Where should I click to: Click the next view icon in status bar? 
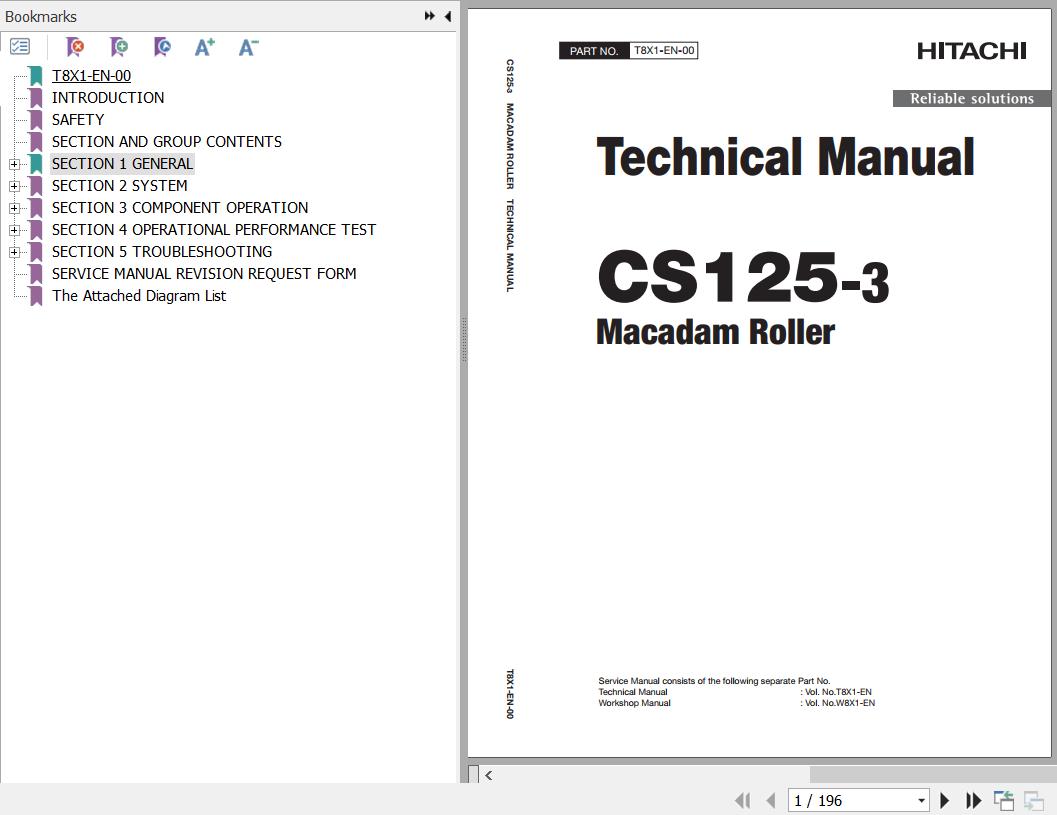tap(1033, 800)
